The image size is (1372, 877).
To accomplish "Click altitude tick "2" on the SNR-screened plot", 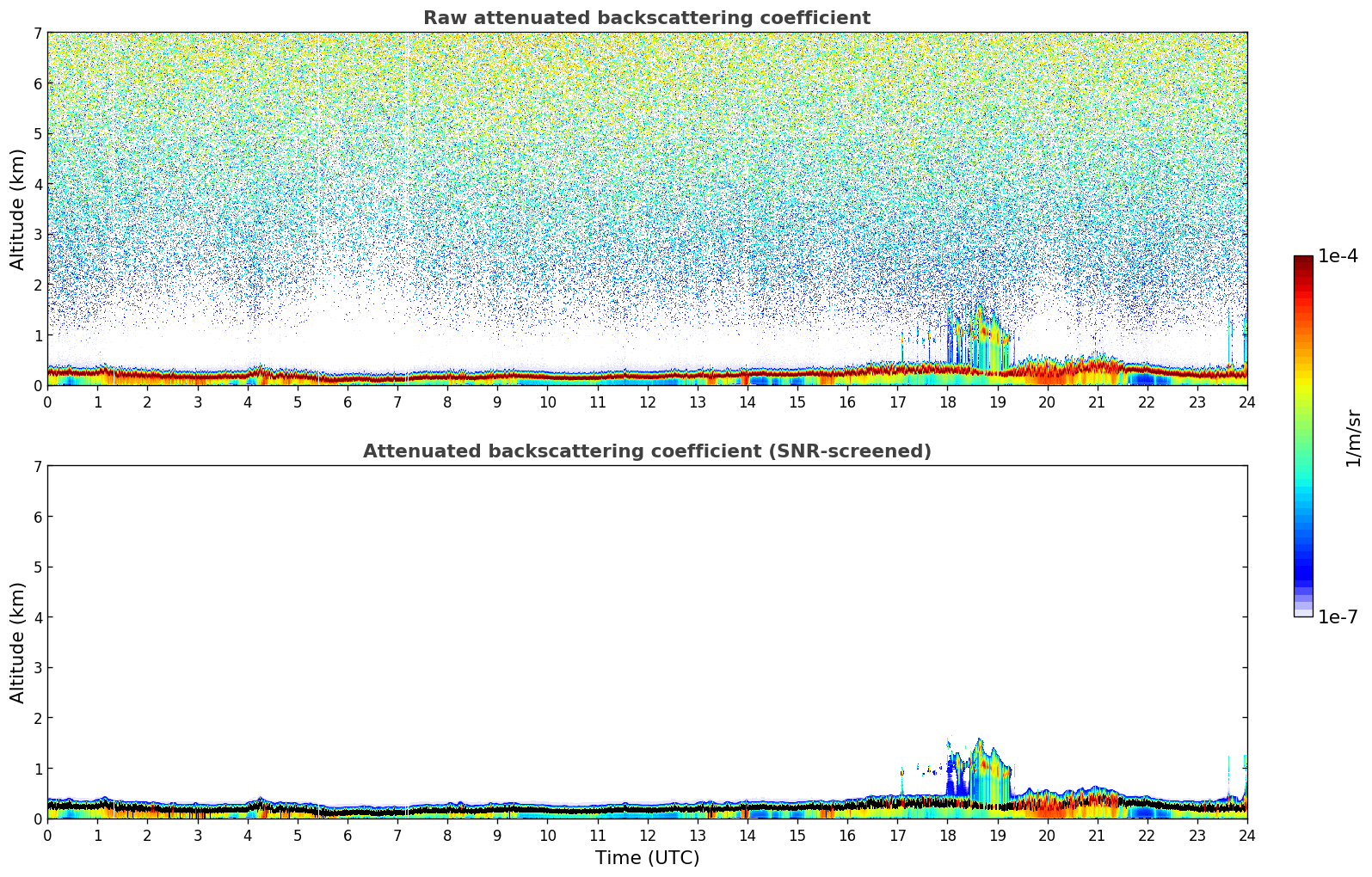I will 37,718.
